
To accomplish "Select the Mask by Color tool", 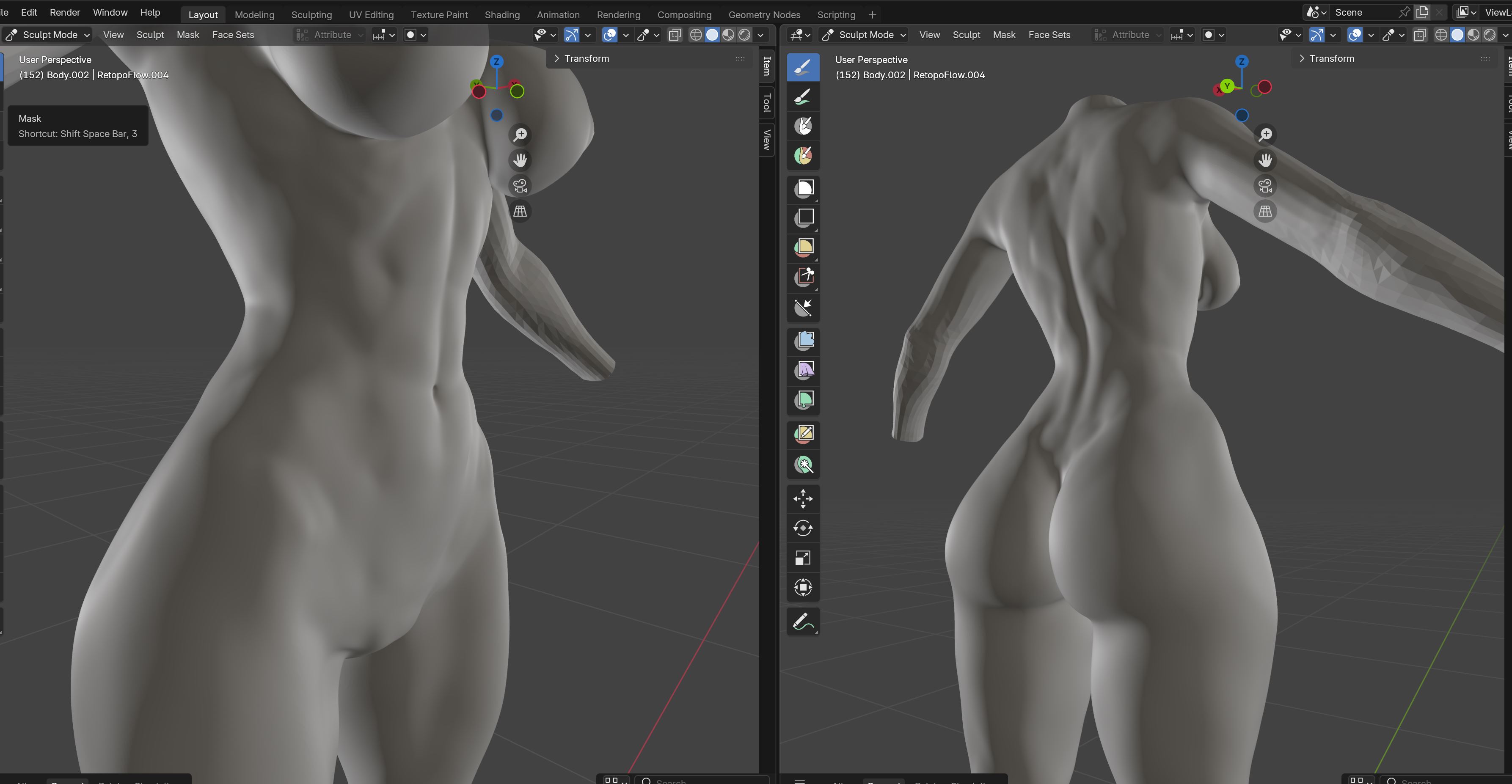I will [803, 465].
